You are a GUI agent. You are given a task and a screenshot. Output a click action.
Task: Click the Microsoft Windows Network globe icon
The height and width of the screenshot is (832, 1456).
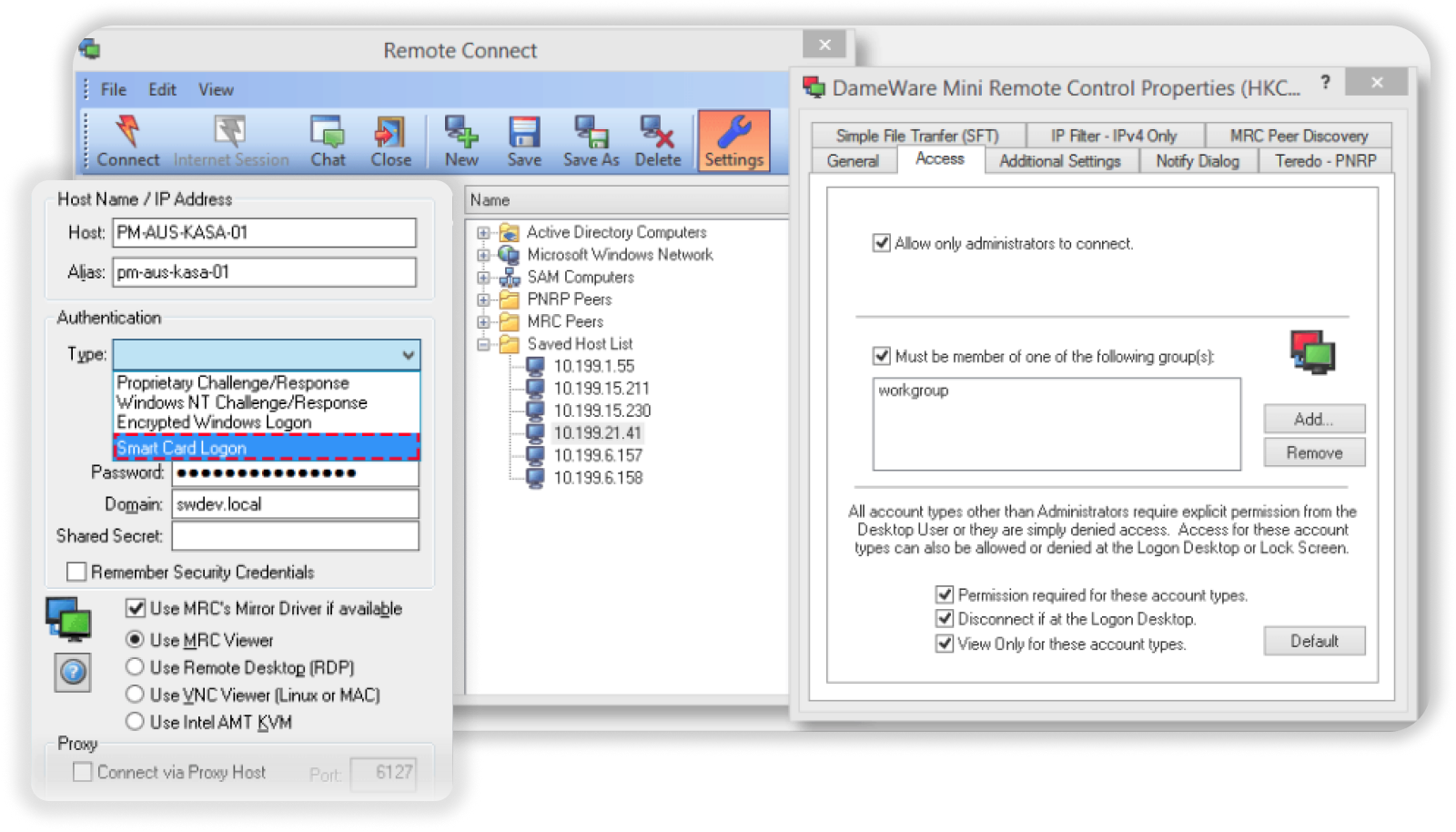[x=510, y=255]
